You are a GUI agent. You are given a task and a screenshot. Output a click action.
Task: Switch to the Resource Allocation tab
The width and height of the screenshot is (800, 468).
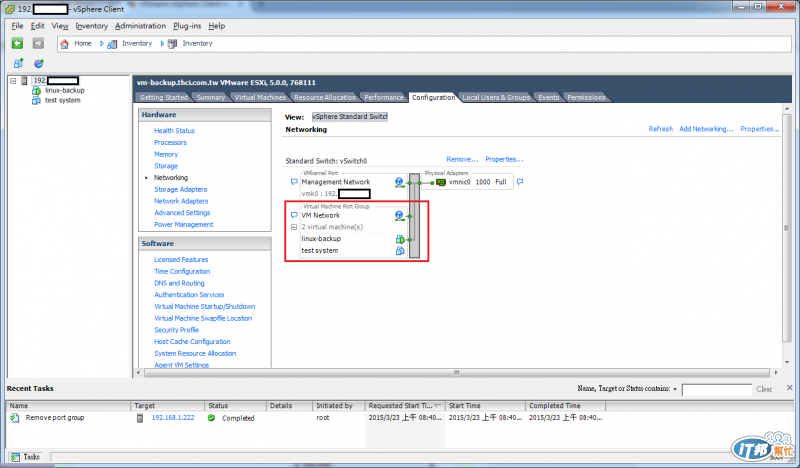(325, 97)
